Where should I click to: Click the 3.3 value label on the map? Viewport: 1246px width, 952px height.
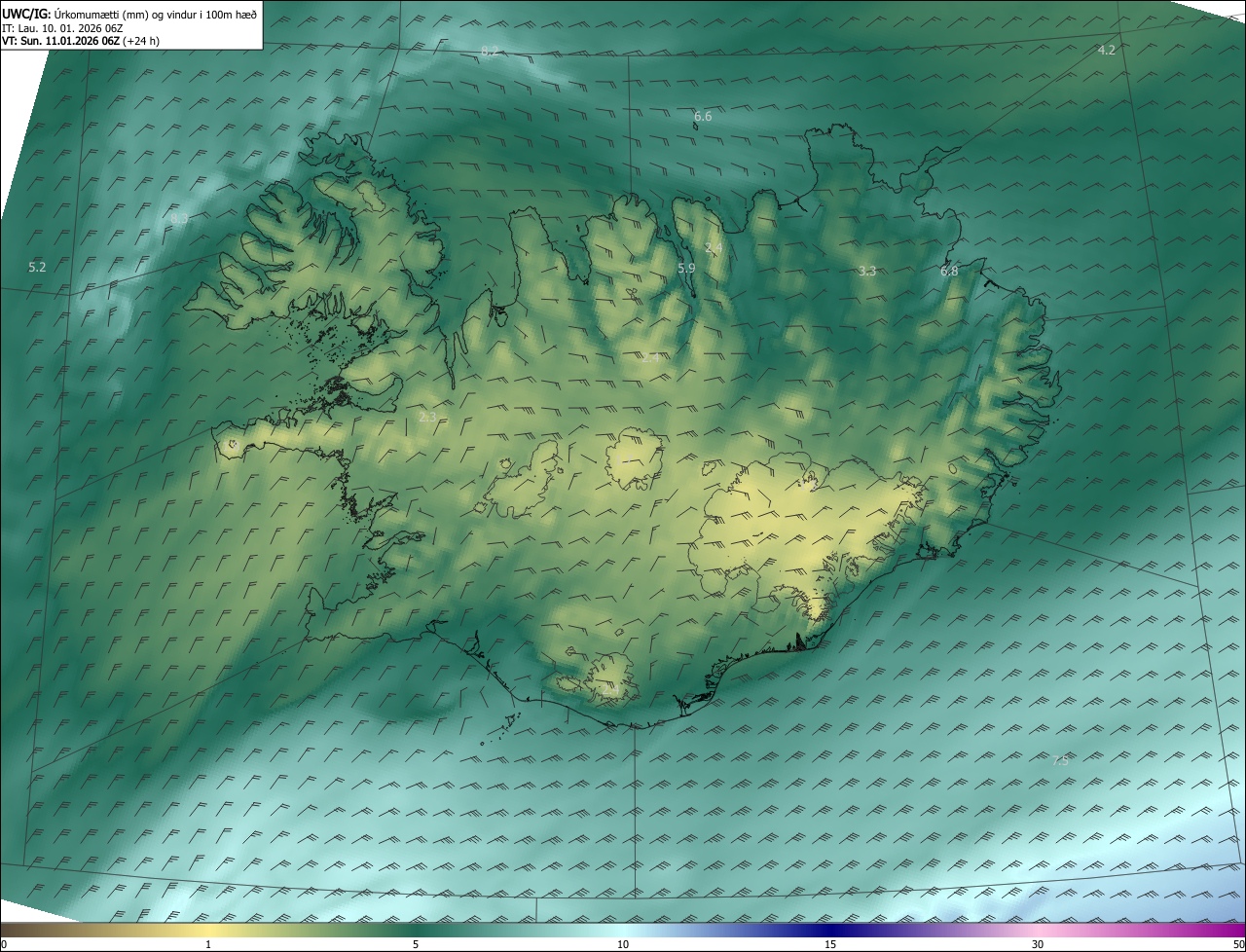coord(867,271)
